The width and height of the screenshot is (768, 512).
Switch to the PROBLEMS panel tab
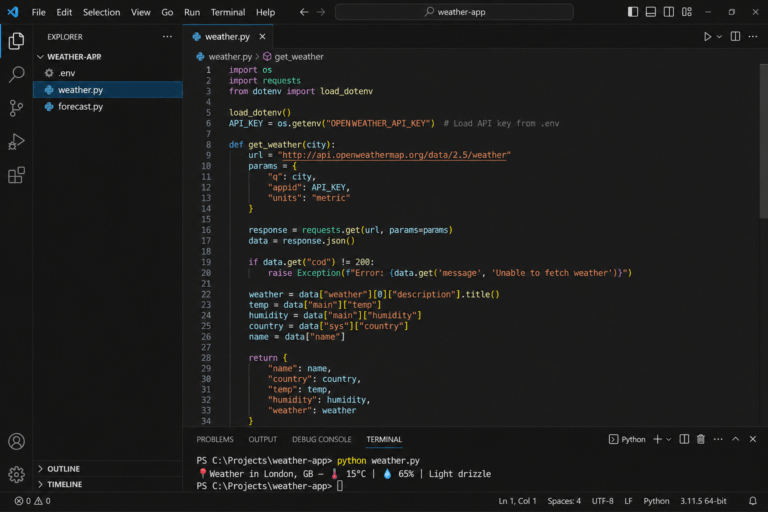pos(215,439)
